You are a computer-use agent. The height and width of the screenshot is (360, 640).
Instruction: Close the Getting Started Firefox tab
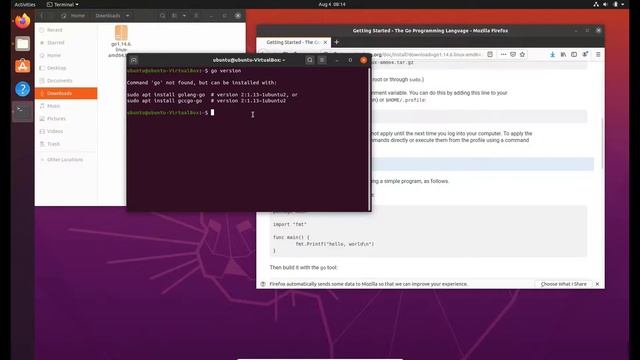tap(325, 42)
